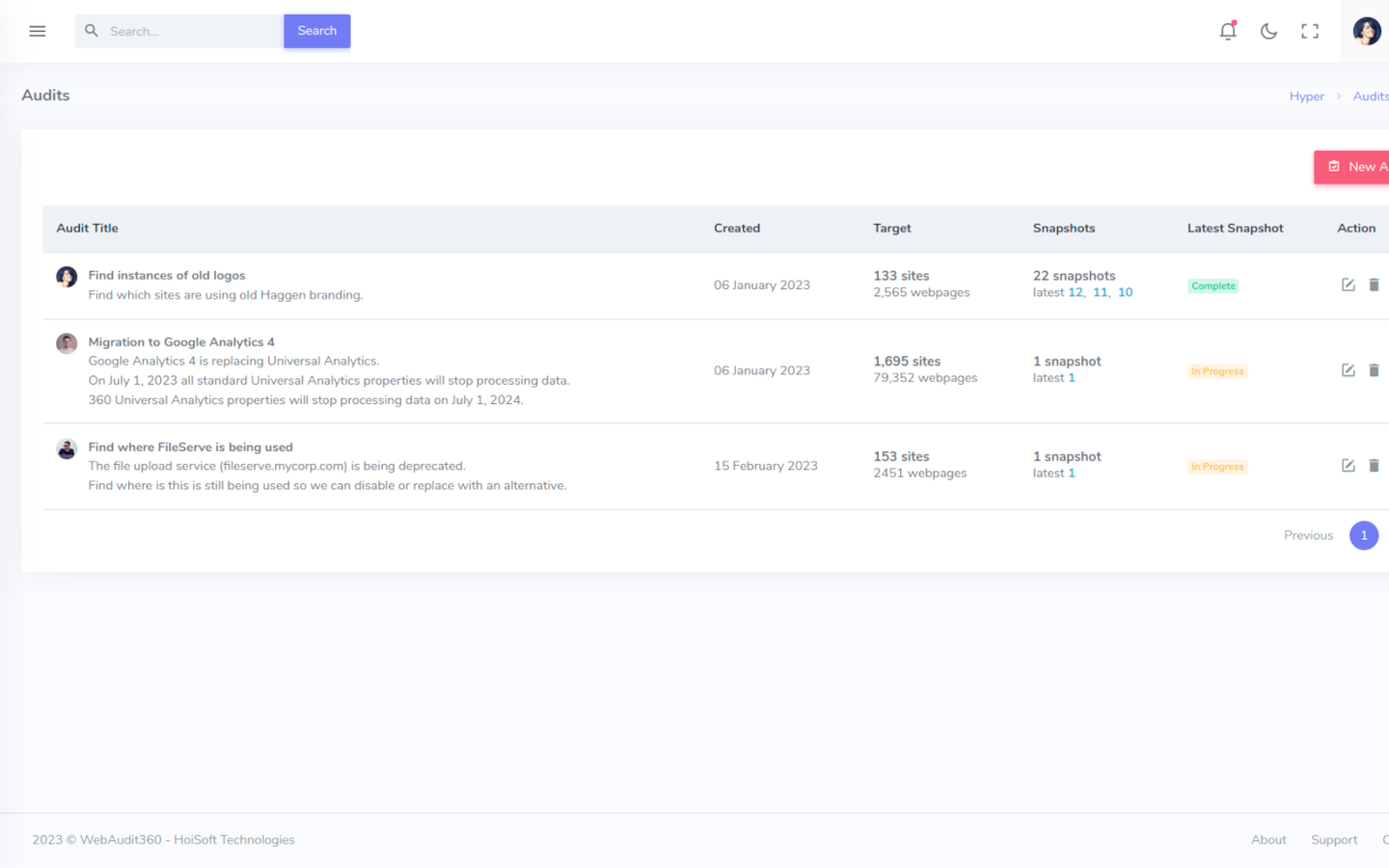Delete the 'Find instances of old logos' audit
The height and width of the screenshot is (868, 1389).
[1375, 285]
